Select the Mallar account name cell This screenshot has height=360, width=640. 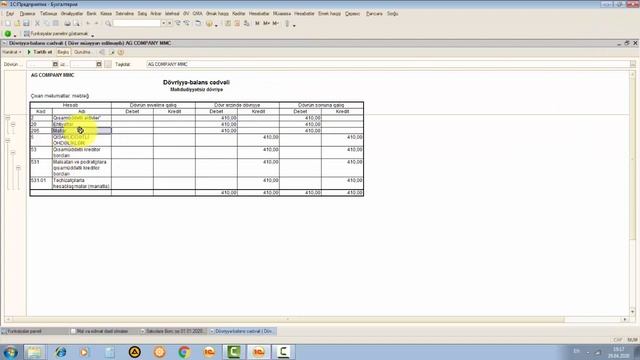[x=82, y=131]
